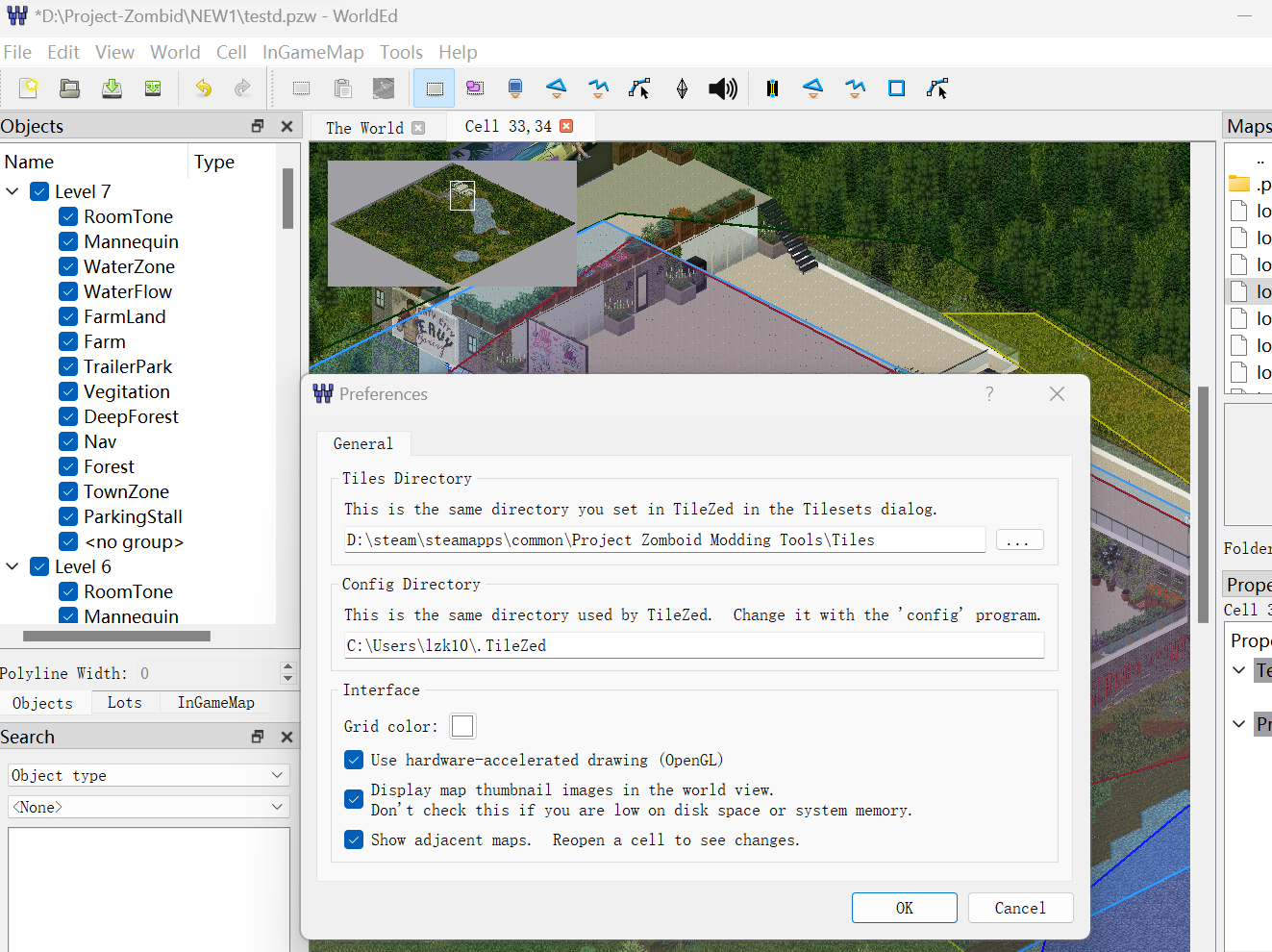Click the yellow Undo arrow
Image resolution: width=1272 pixels, height=952 pixels.
pos(203,88)
